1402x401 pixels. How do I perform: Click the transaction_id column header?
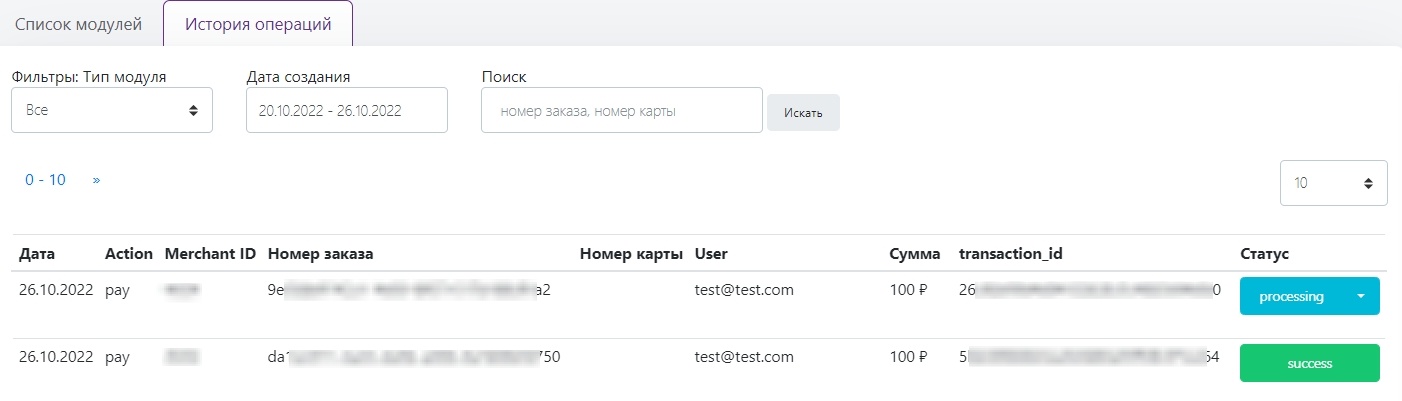tap(1010, 254)
